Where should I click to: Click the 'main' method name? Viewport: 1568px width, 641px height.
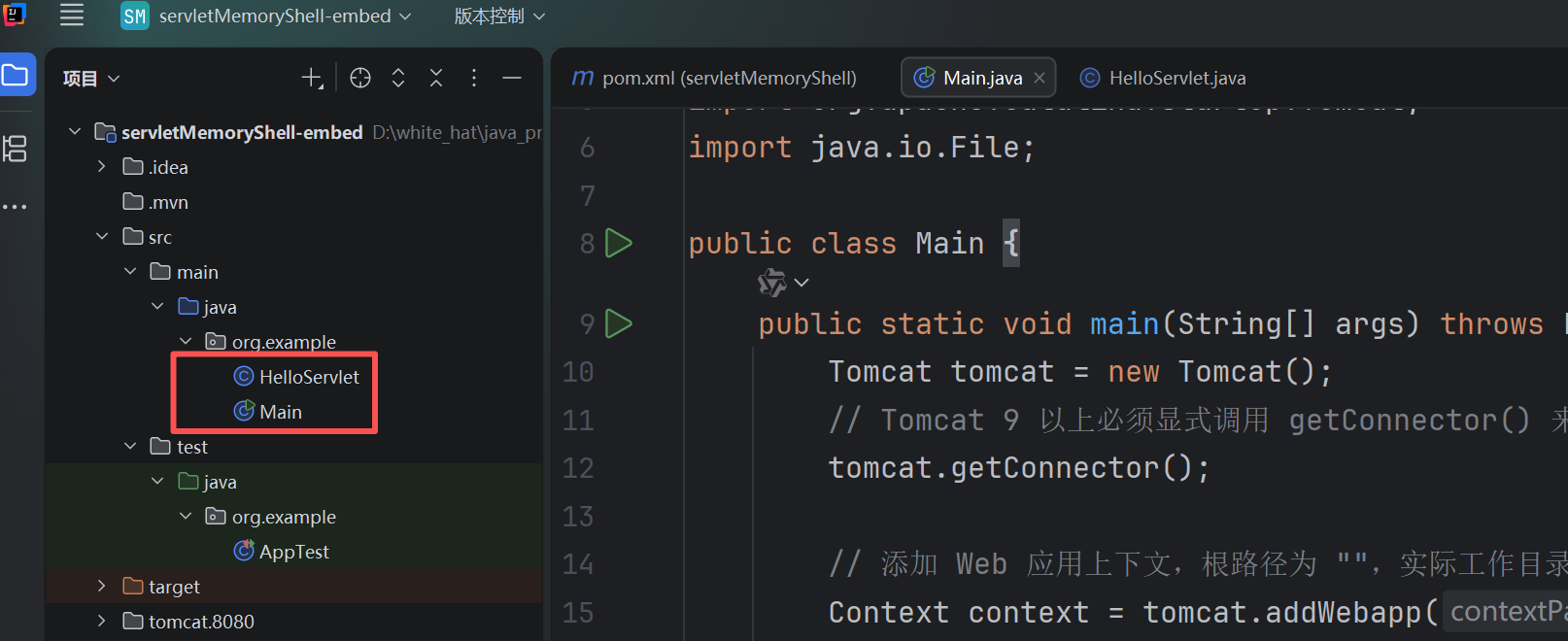[1124, 323]
